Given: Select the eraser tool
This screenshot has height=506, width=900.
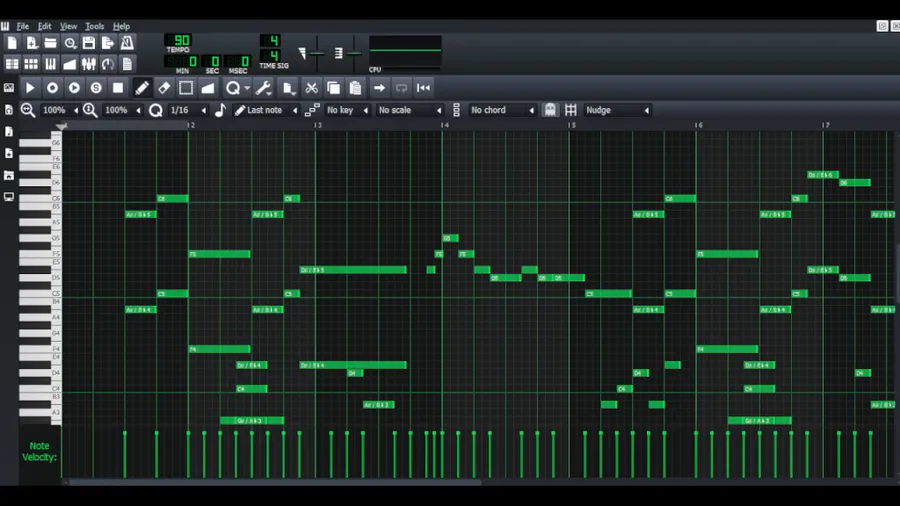Looking at the screenshot, I should [x=164, y=88].
